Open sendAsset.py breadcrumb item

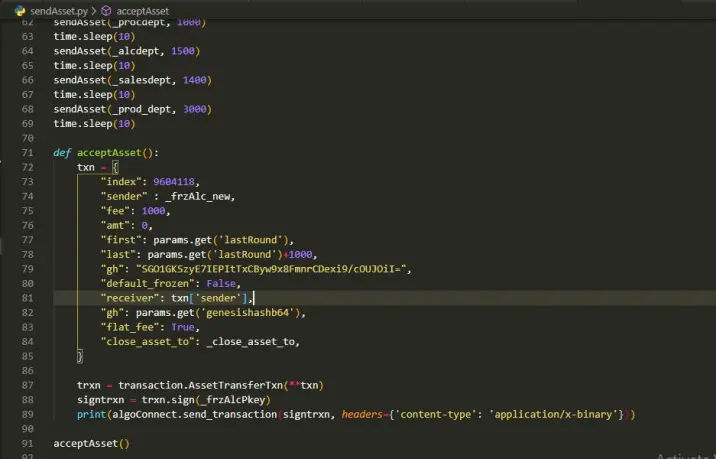coord(58,11)
